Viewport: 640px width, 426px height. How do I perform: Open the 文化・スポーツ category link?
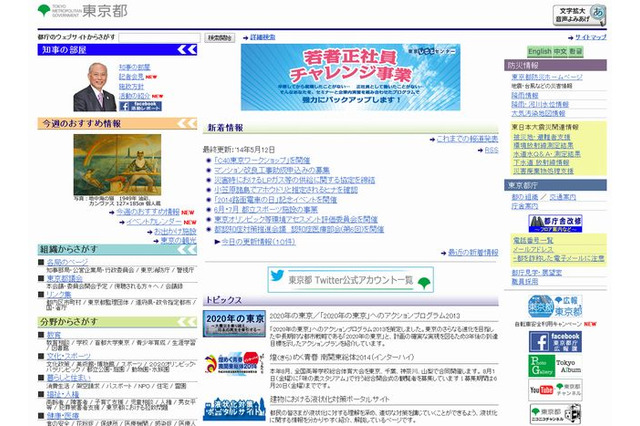click(69, 356)
